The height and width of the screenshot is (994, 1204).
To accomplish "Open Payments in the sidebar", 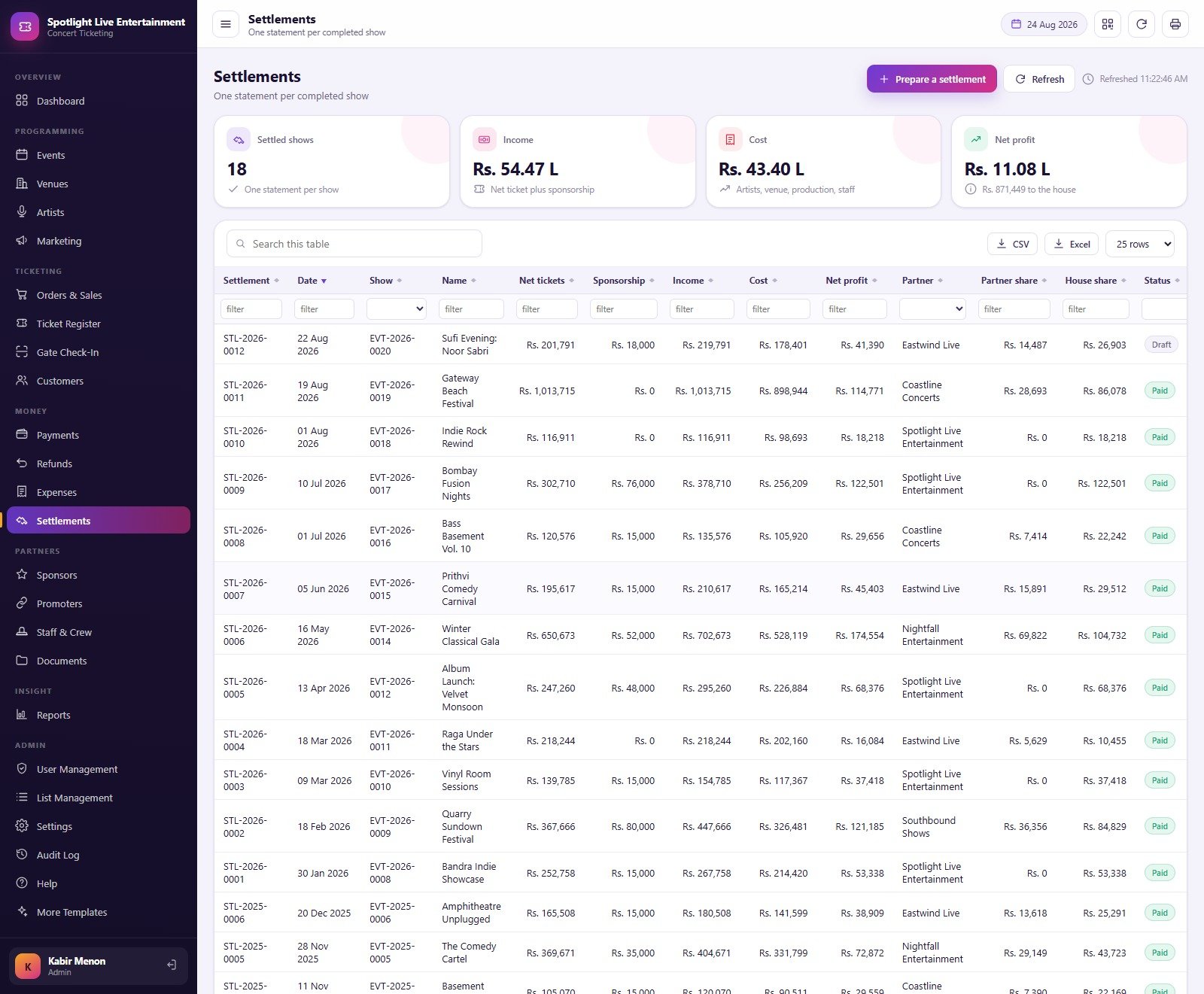I will click(x=99, y=435).
